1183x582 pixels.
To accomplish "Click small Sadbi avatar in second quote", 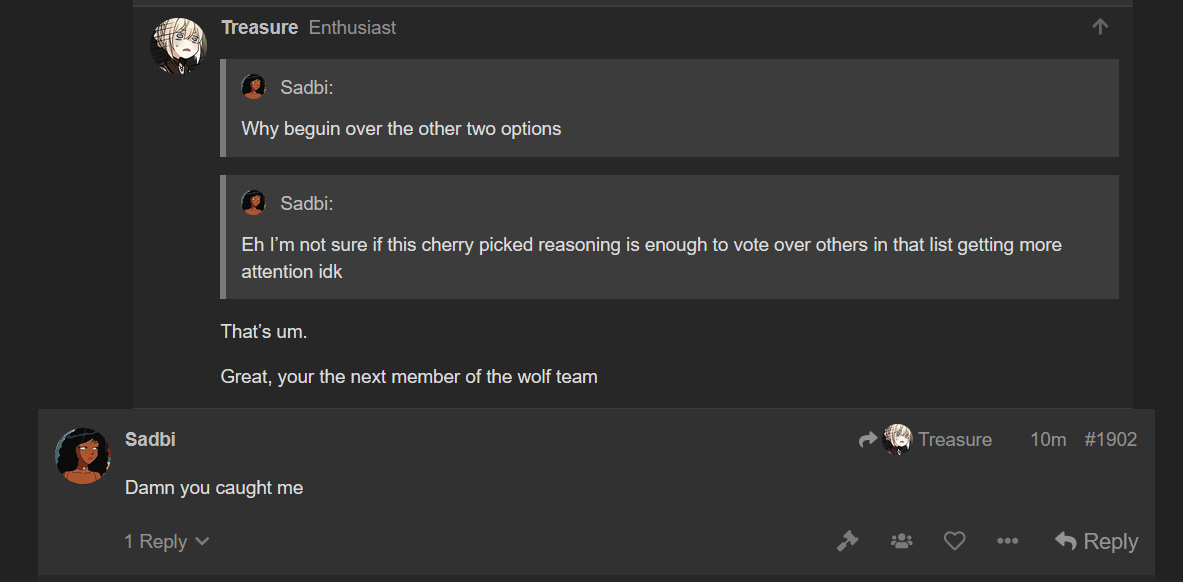I will pyautogui.click(x=254, y=202).
